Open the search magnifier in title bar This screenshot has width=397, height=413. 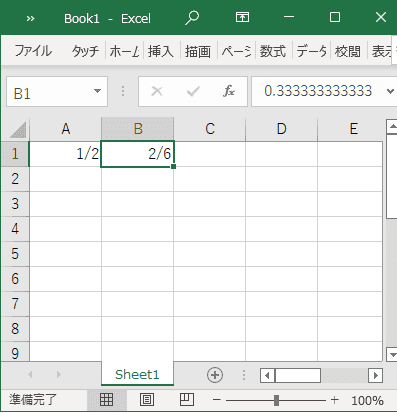click(x=192, y=18)
